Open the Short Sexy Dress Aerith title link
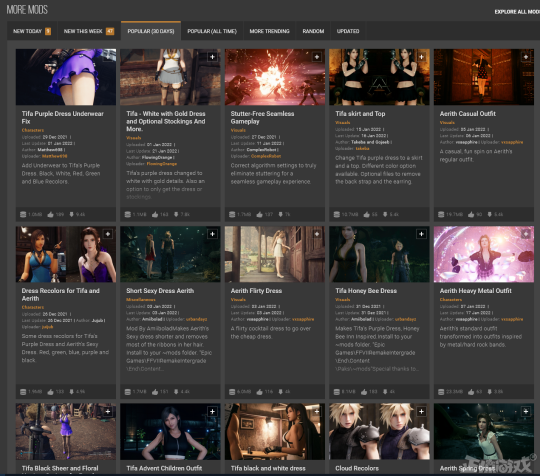The image size is (540, 476). [160, 291]
